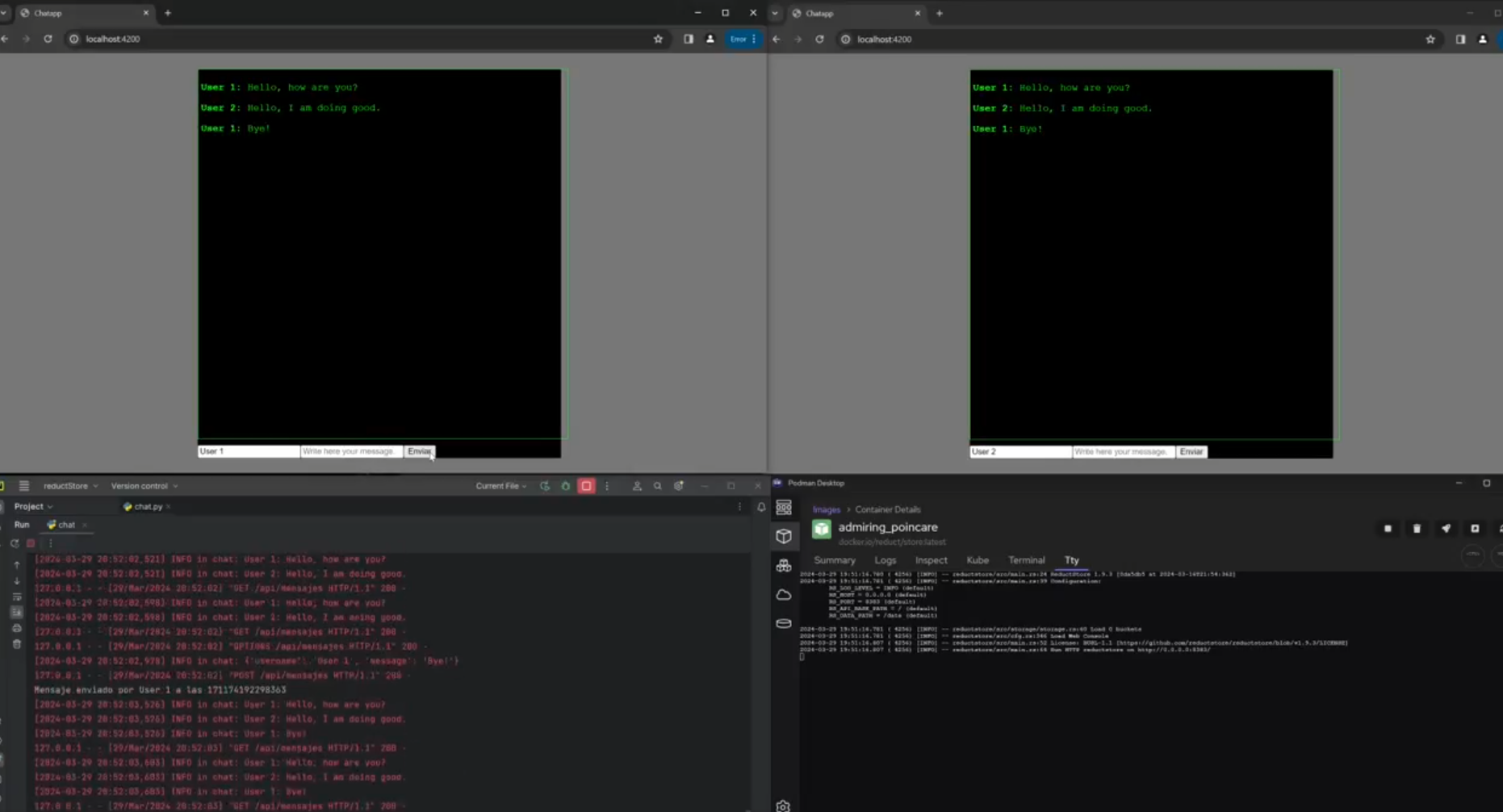Toggle Chrome's side panel icon
This screenshot has width=1503, height=812.
point(689,38)
